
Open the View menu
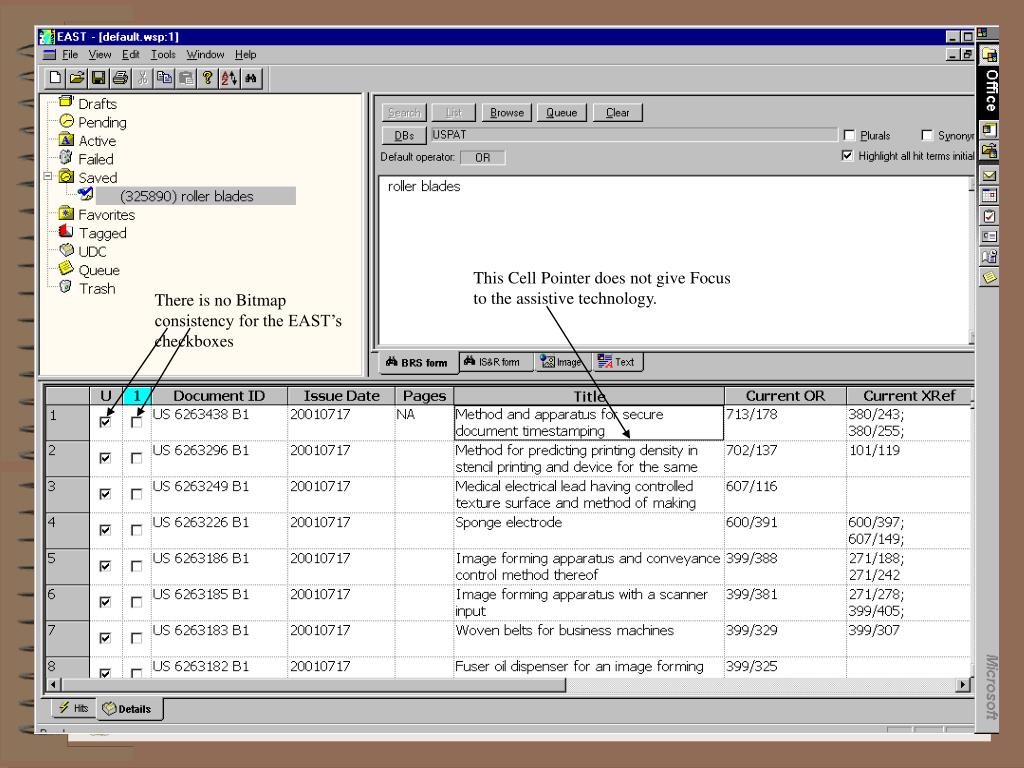click(100, 55)
